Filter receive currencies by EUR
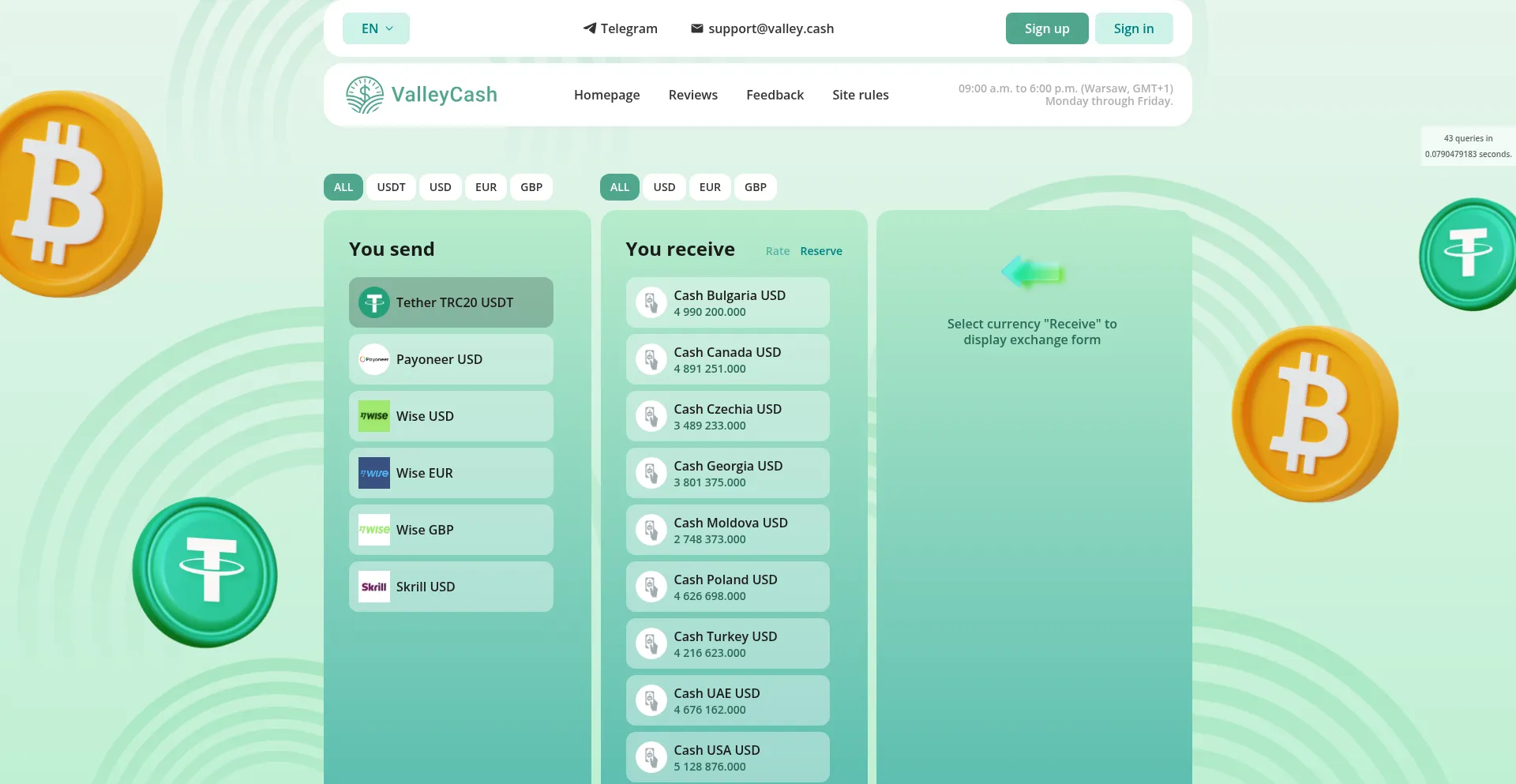The height and width of the screenshot is (784, 1516). click(x=710, y=187)
